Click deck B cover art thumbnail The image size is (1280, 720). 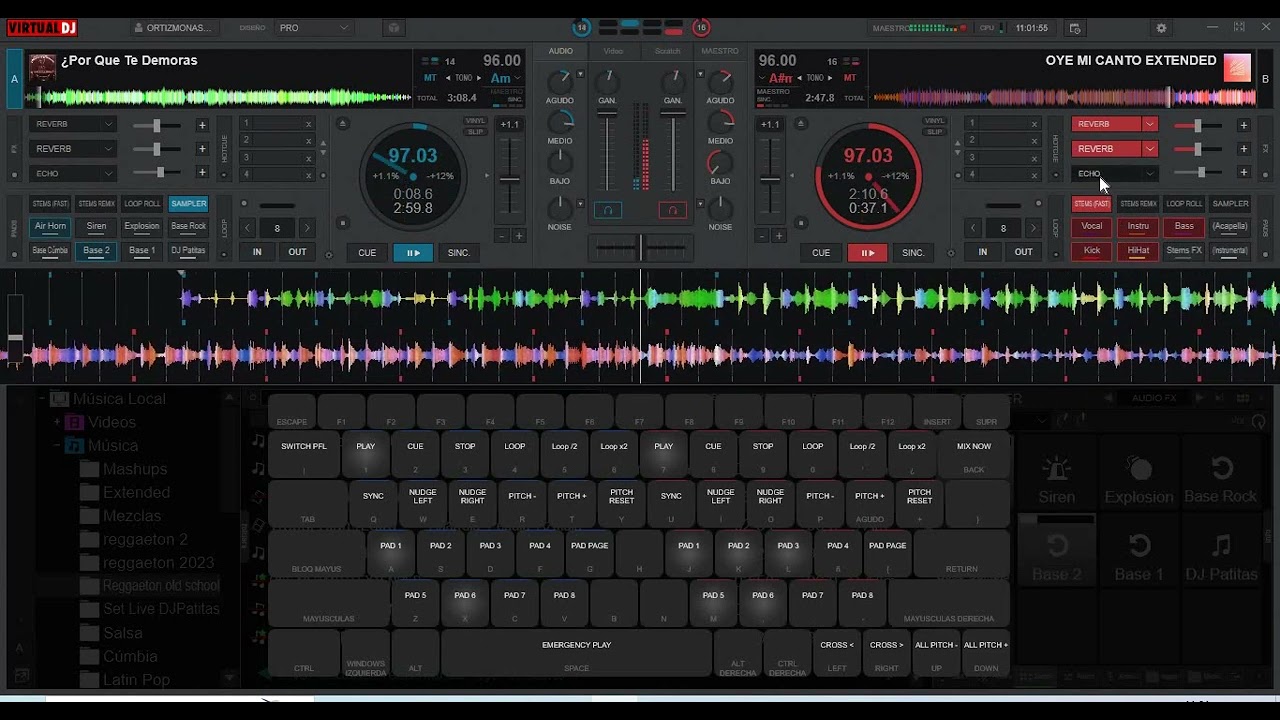pos(1237,67)
